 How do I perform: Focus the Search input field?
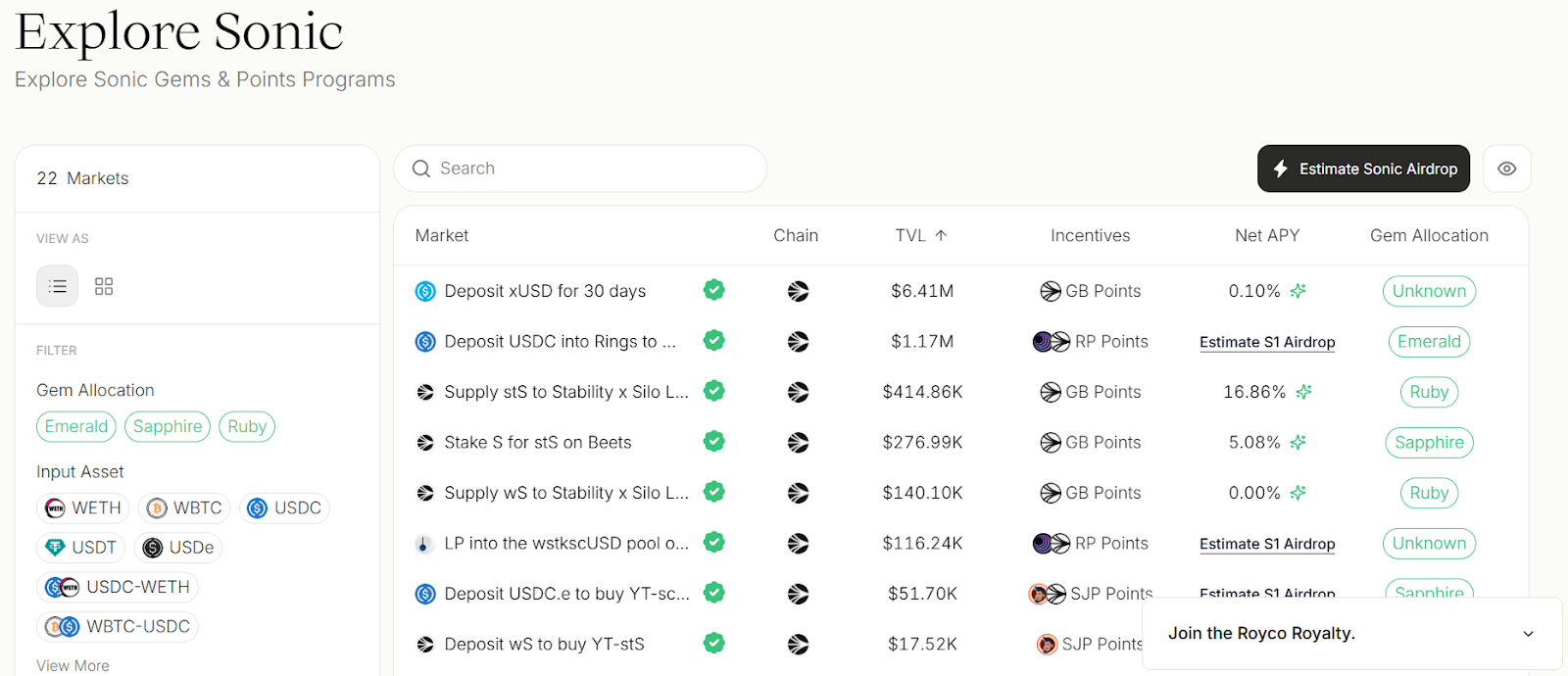click(580, 169)
